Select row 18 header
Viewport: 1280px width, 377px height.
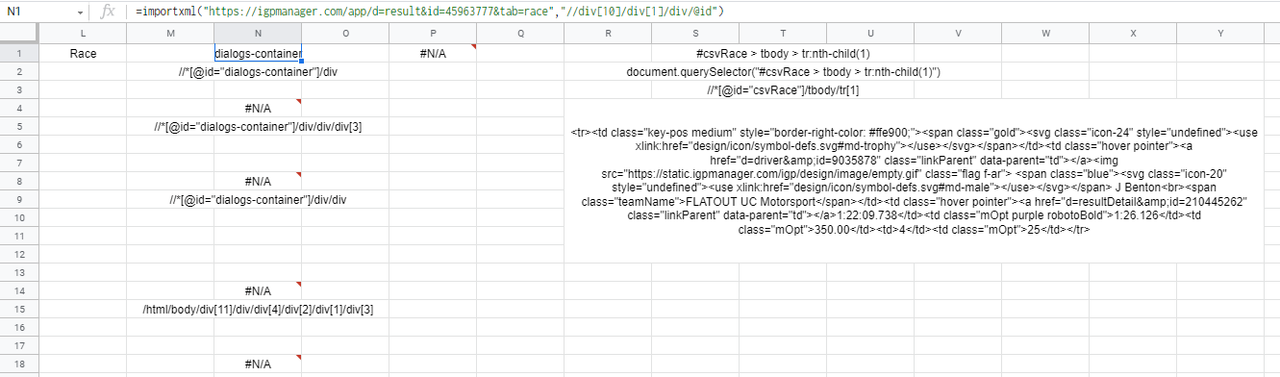coord(20,363)
